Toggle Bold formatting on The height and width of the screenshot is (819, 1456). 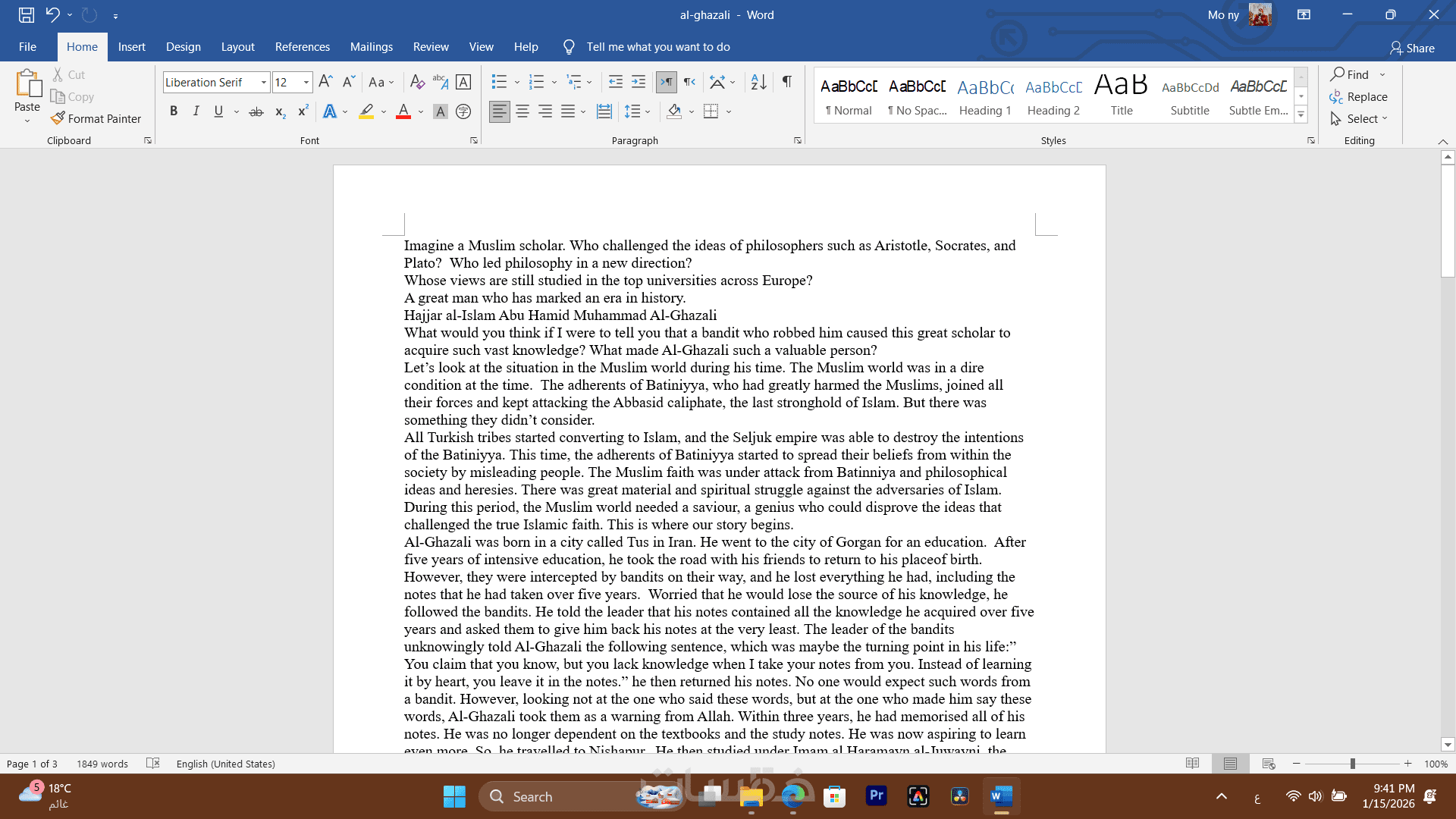[174, 111]
